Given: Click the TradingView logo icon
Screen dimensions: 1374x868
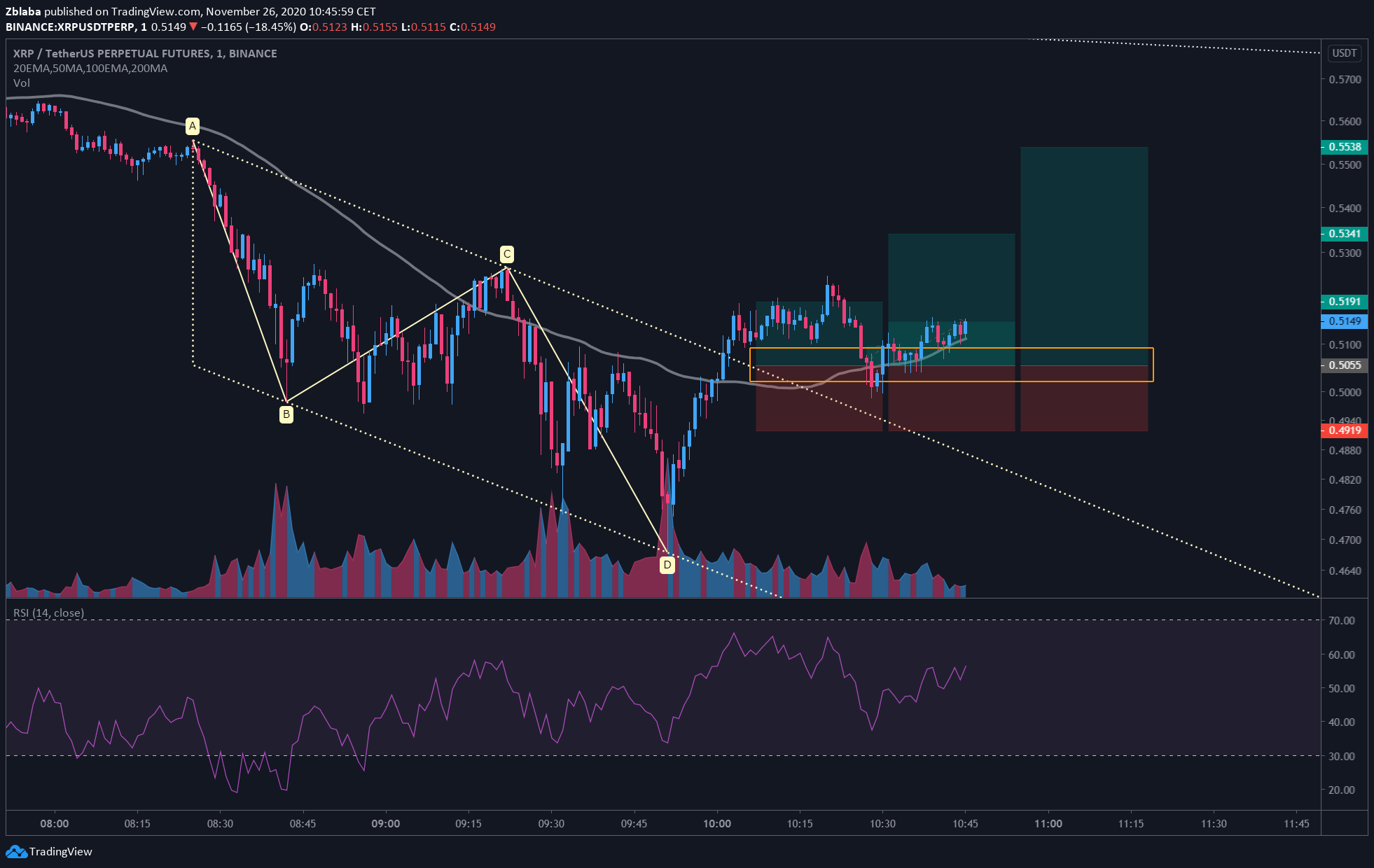Looking at the screenshot, I should coord(16,851).
